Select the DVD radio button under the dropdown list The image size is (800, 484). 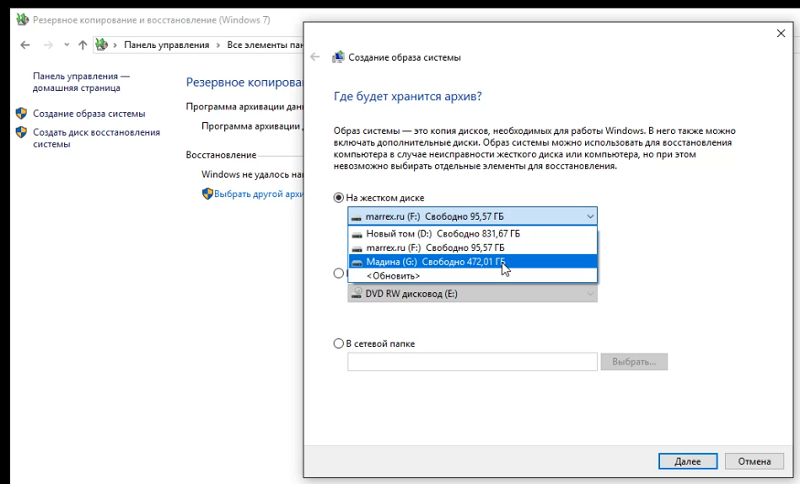pyautogui.click(x=338, y=273)
